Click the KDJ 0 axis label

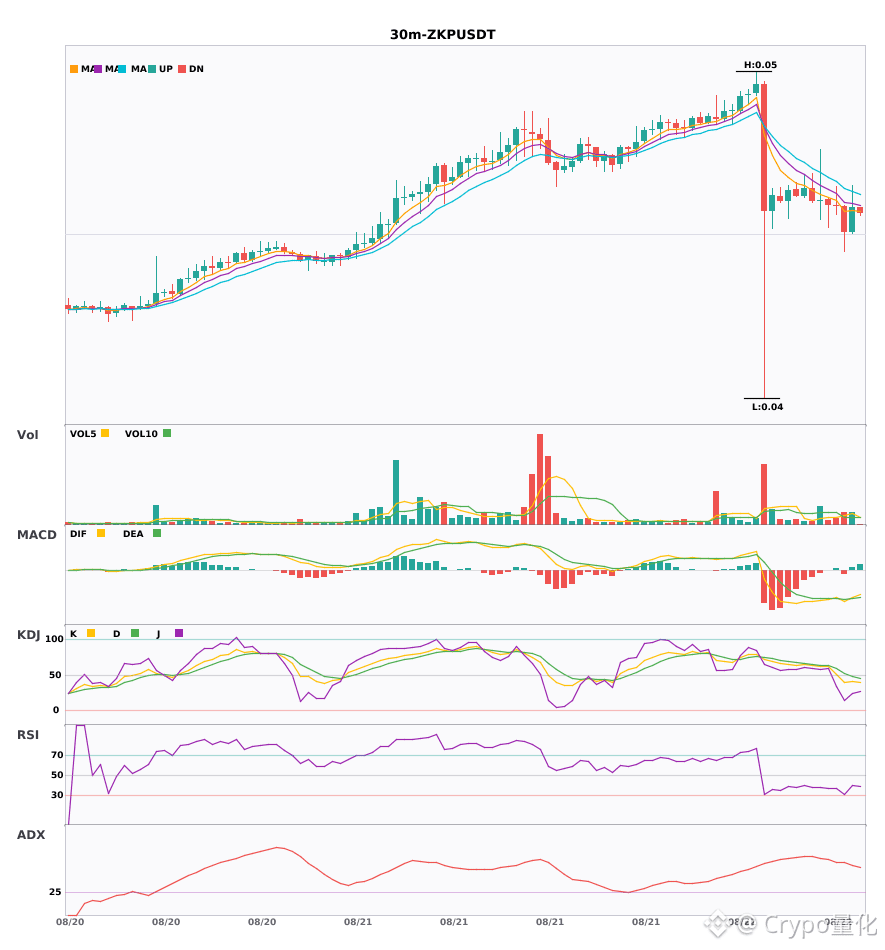pyautogui.click(x=56, y=710)
